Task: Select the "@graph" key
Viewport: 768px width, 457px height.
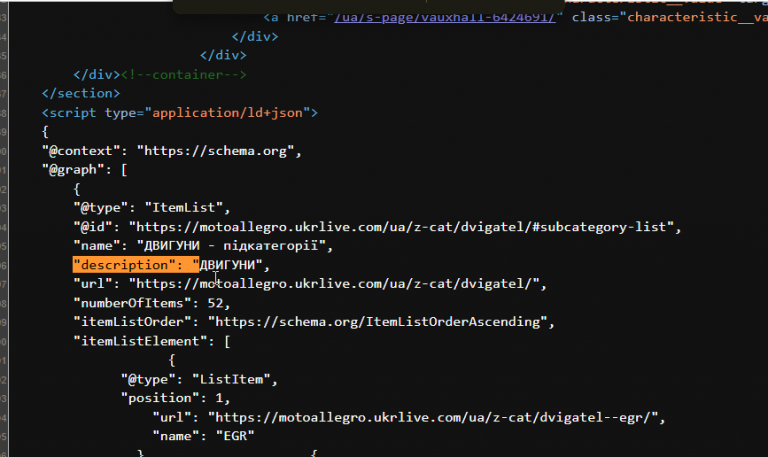Action: click(x=73, y=169)
